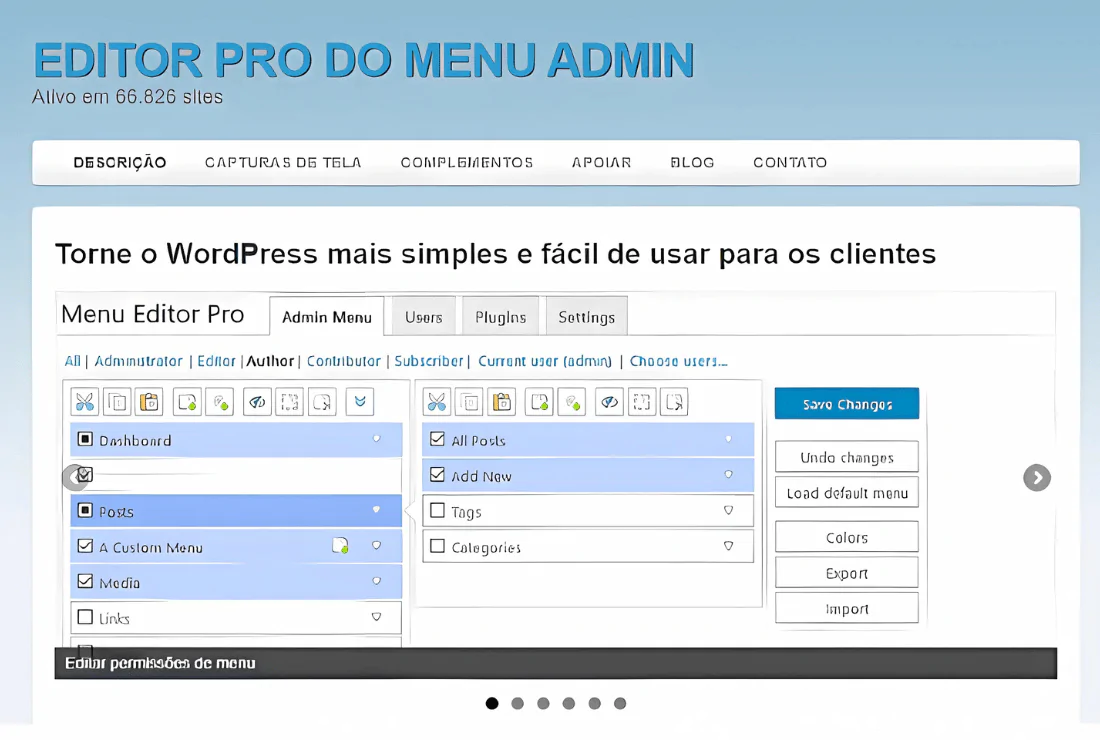Viewport: 1100px width, 740px height.
Task: Click the New separator icon in the left toolbar
Action: tap(220, 402)
